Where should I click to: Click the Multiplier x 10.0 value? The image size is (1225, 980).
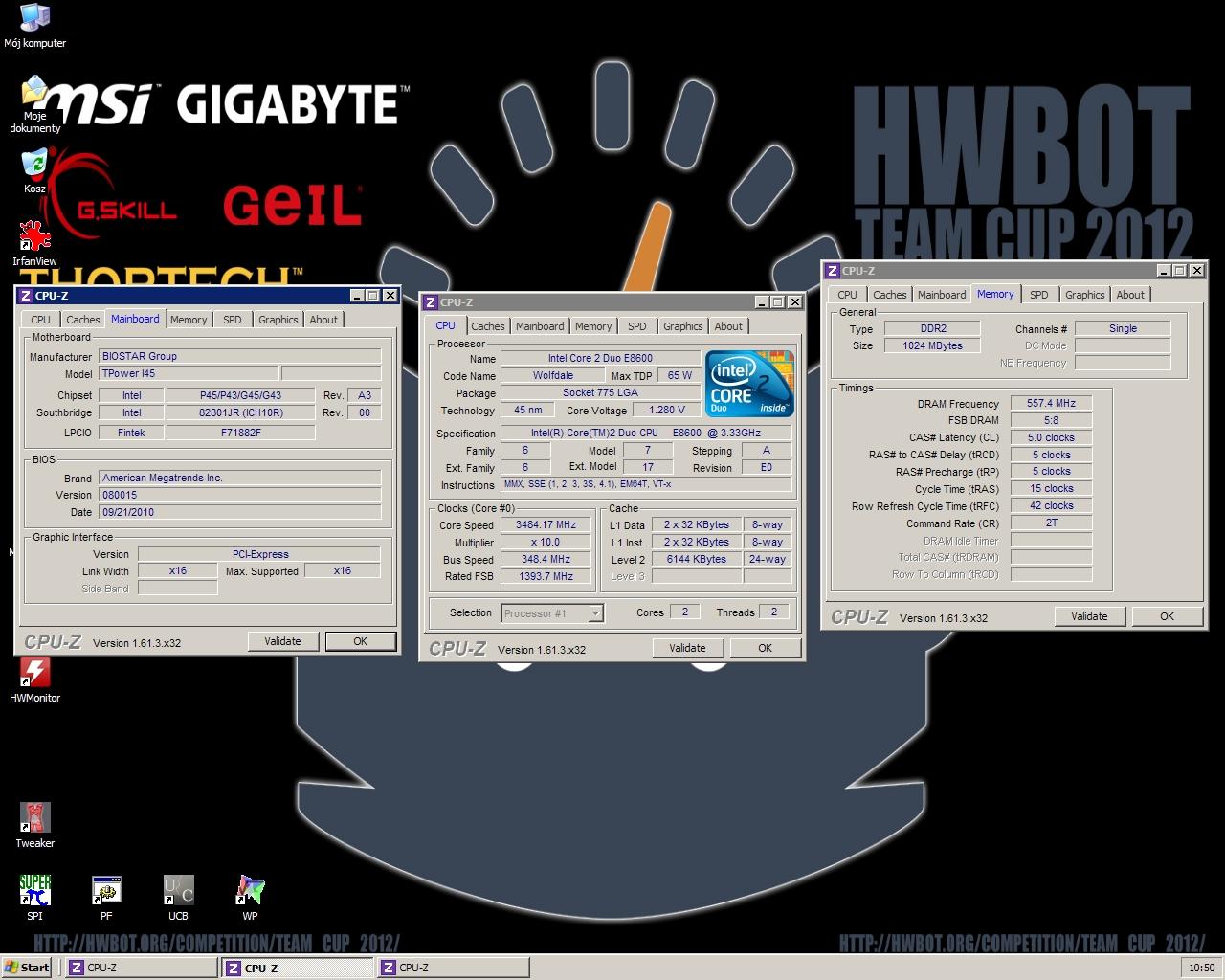coord(546,543)
